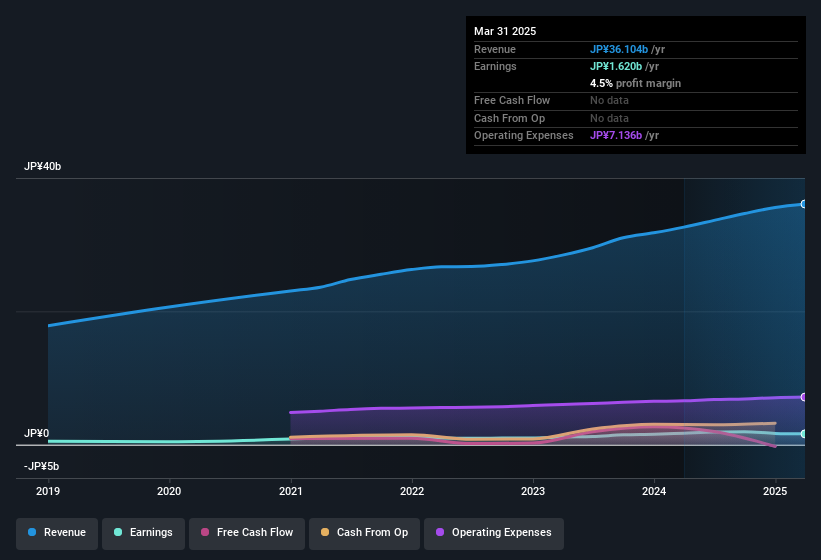Click the 2019 x-axis label
This screenshot has height=560, width=821.
48,491
